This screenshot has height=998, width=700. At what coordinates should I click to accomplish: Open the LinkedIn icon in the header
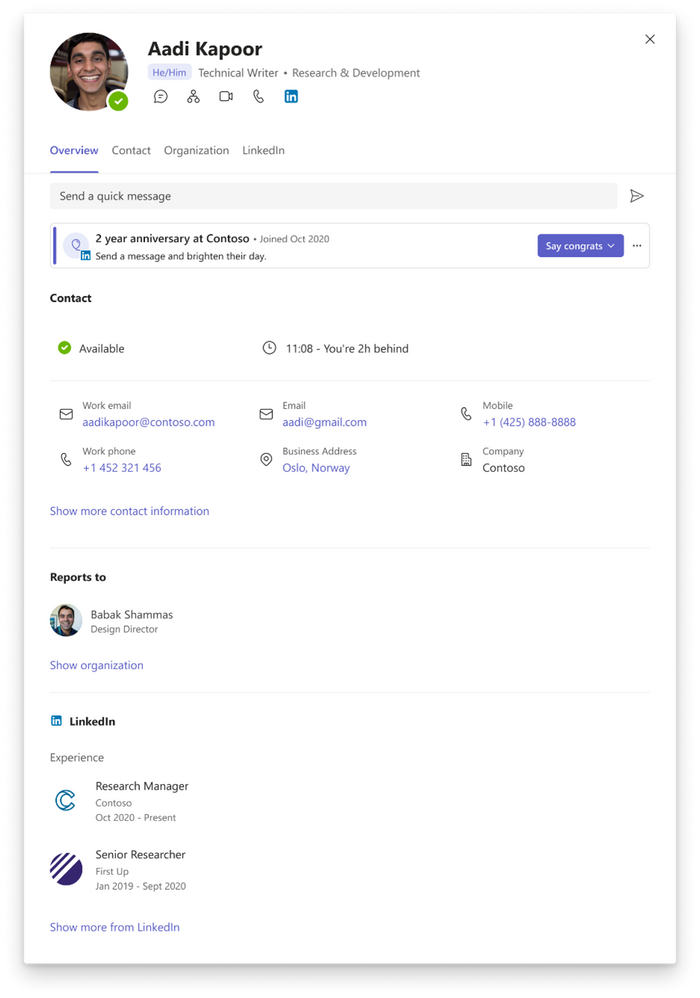(290, 96)
